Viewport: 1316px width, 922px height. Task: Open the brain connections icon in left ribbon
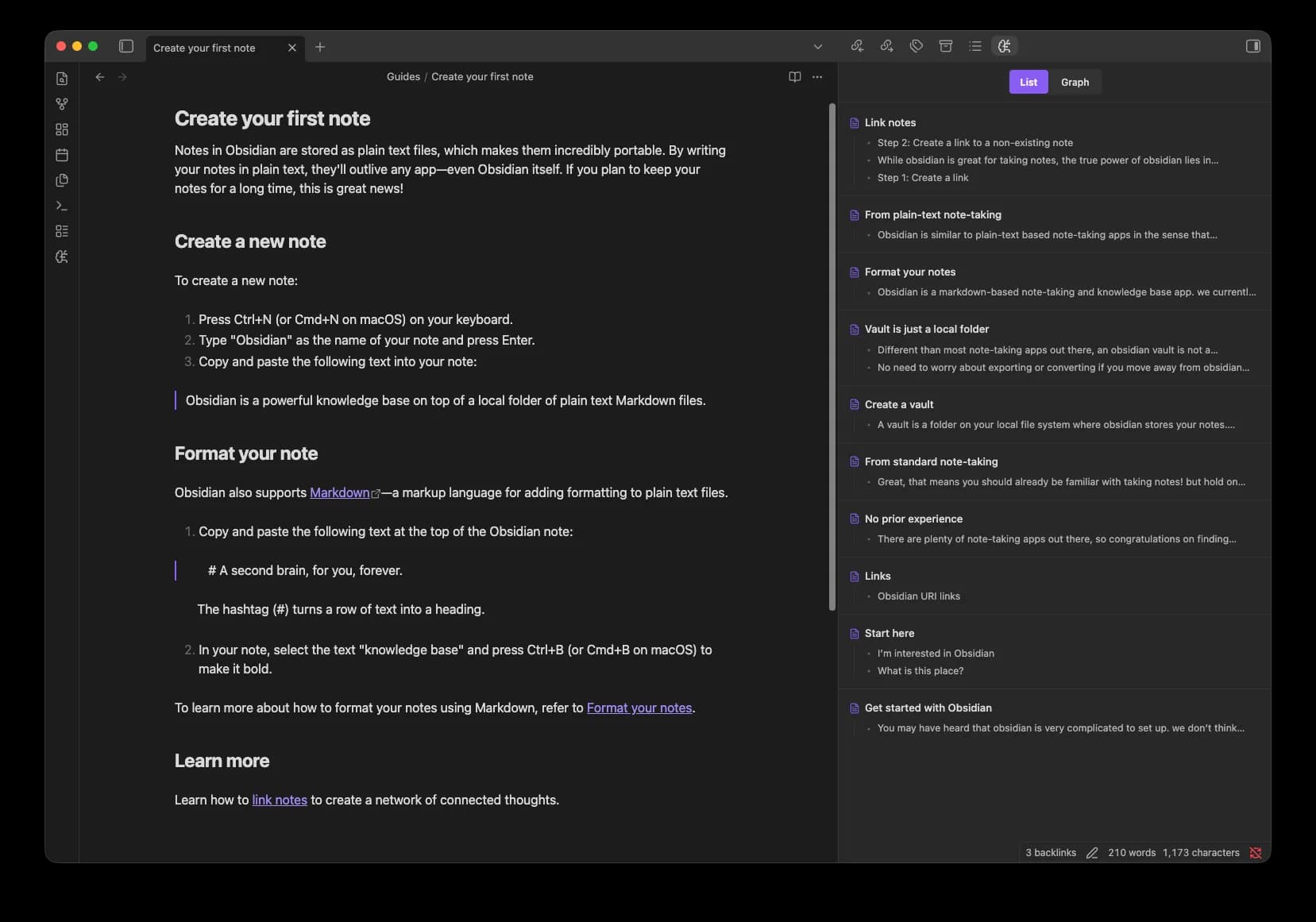[x=62, y=257]
